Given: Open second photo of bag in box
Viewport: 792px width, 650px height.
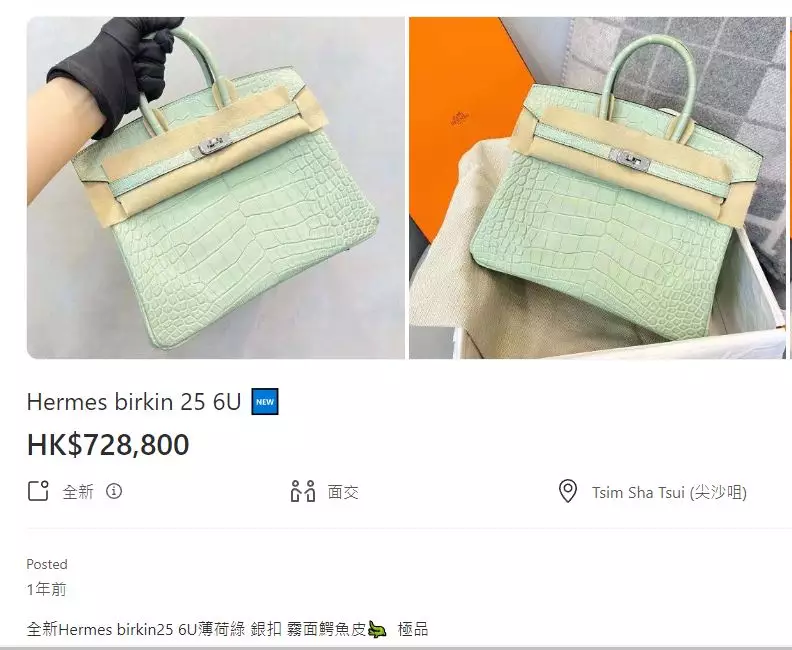Looking at the screenshot, I should (x=598, y=188).
